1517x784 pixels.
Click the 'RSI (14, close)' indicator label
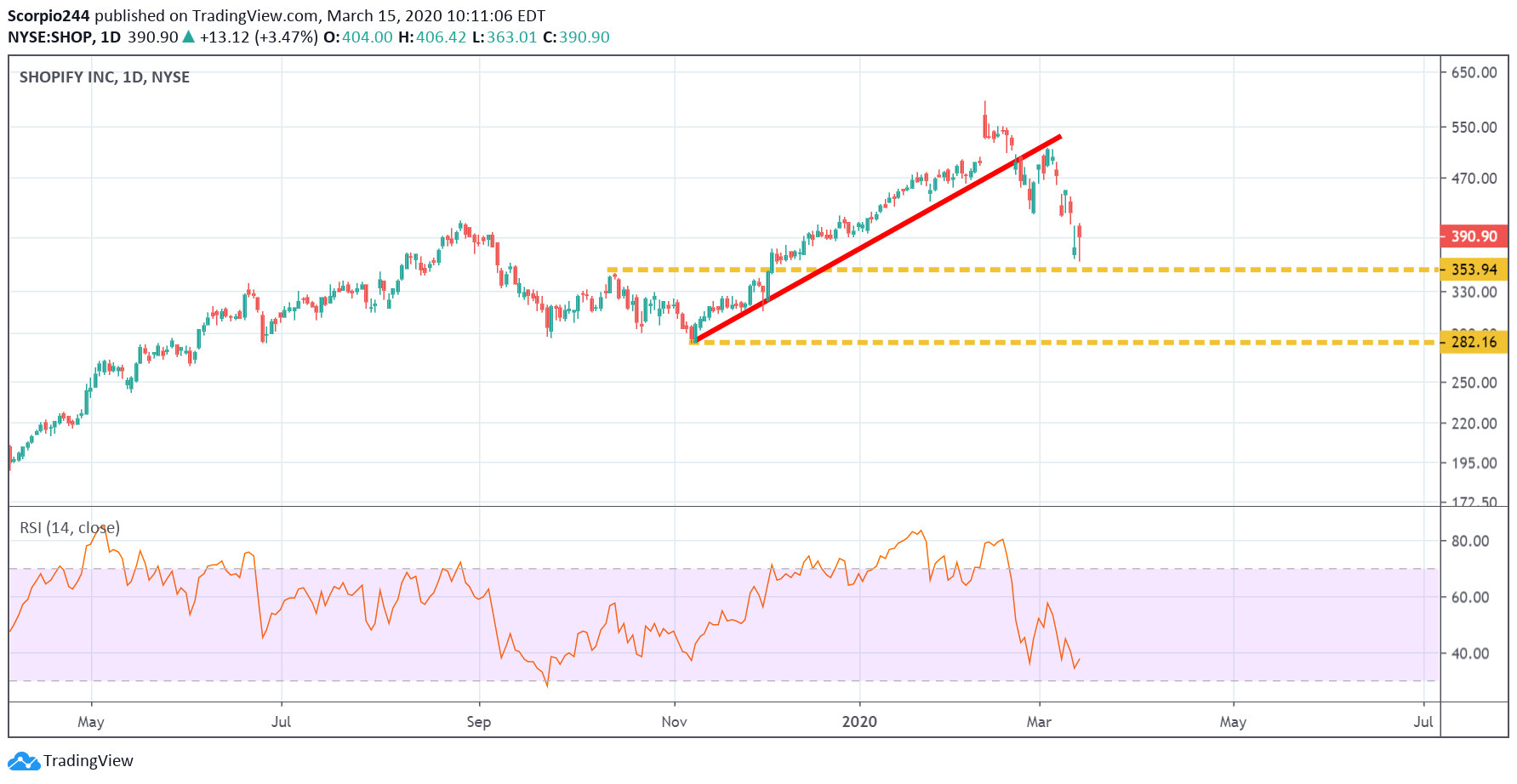(70, 528)
